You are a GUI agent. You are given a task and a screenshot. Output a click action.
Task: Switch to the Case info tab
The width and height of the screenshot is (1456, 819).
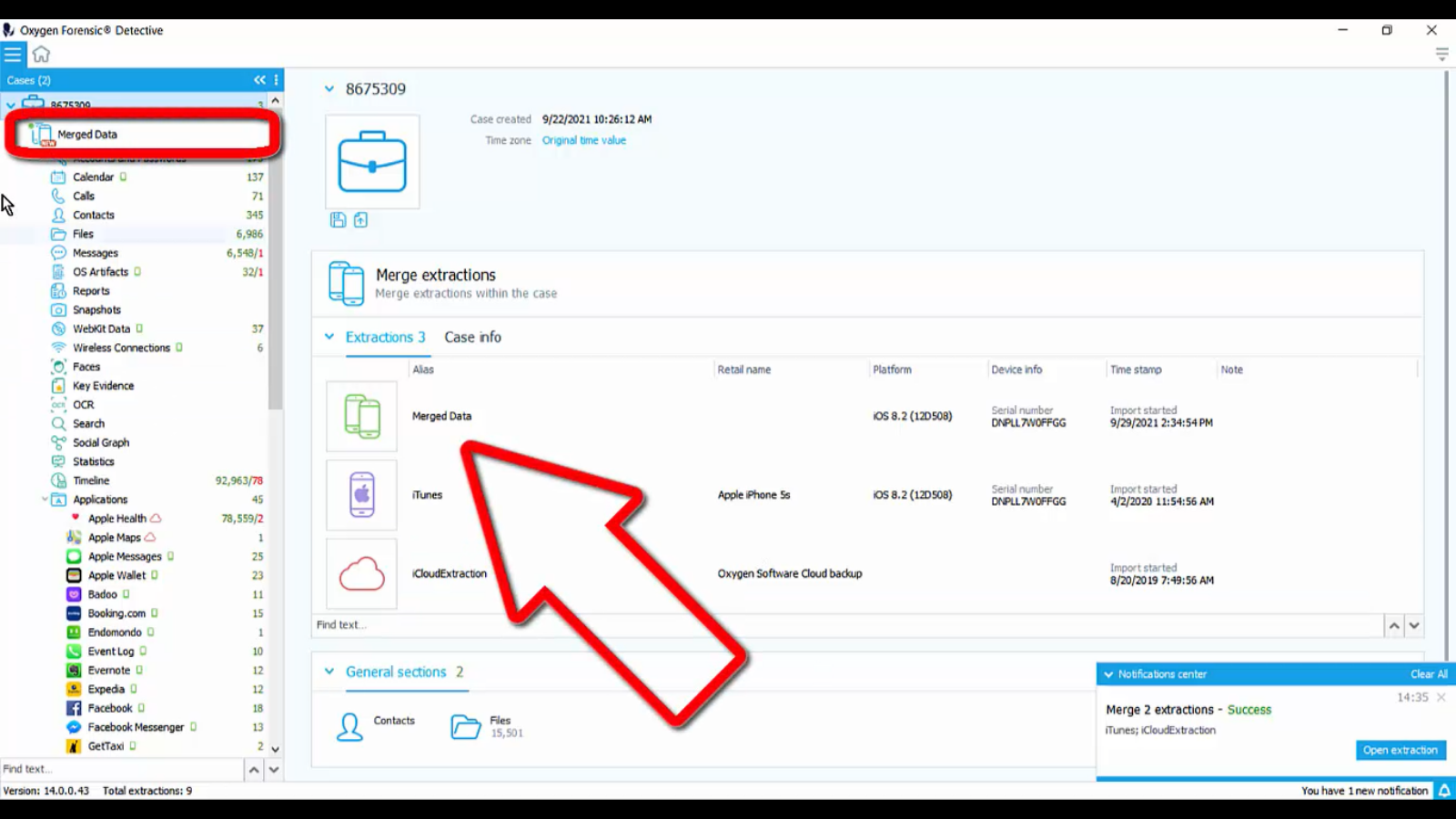pos(472,338)
